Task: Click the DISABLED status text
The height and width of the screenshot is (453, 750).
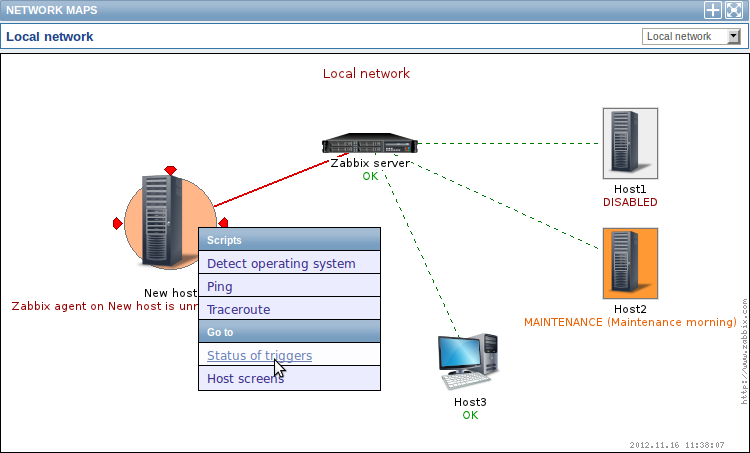Action: (630, 202)
